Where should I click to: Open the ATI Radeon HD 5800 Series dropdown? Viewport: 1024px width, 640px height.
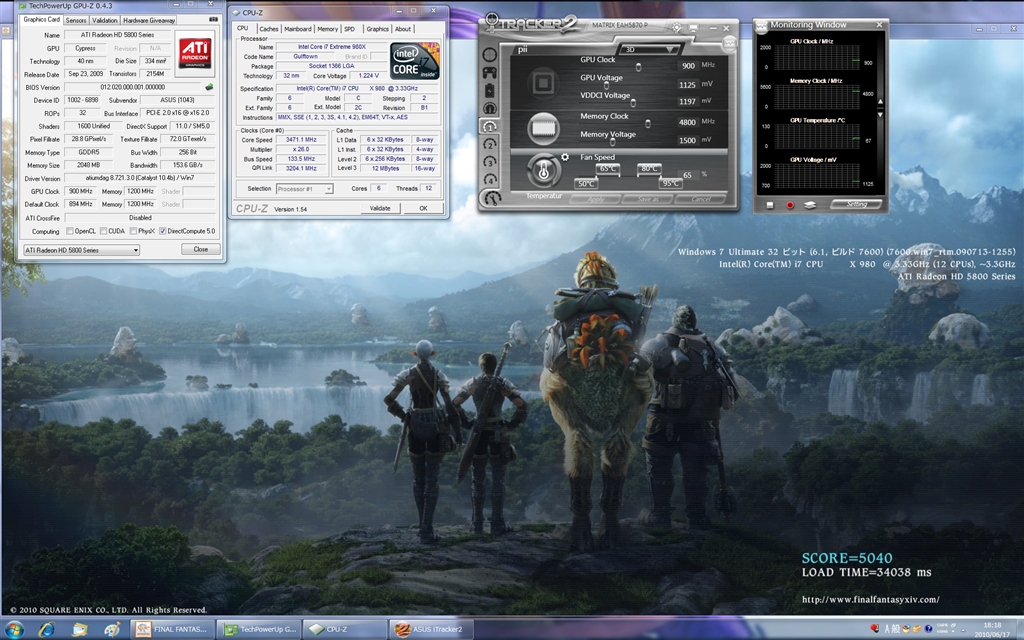click(x=81, y=249)
